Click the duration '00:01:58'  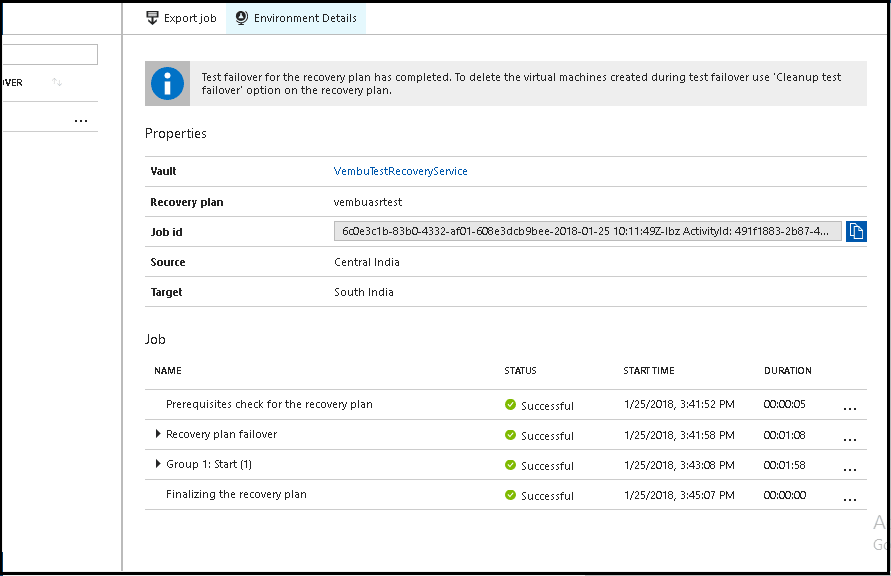(x=784, y=465)
